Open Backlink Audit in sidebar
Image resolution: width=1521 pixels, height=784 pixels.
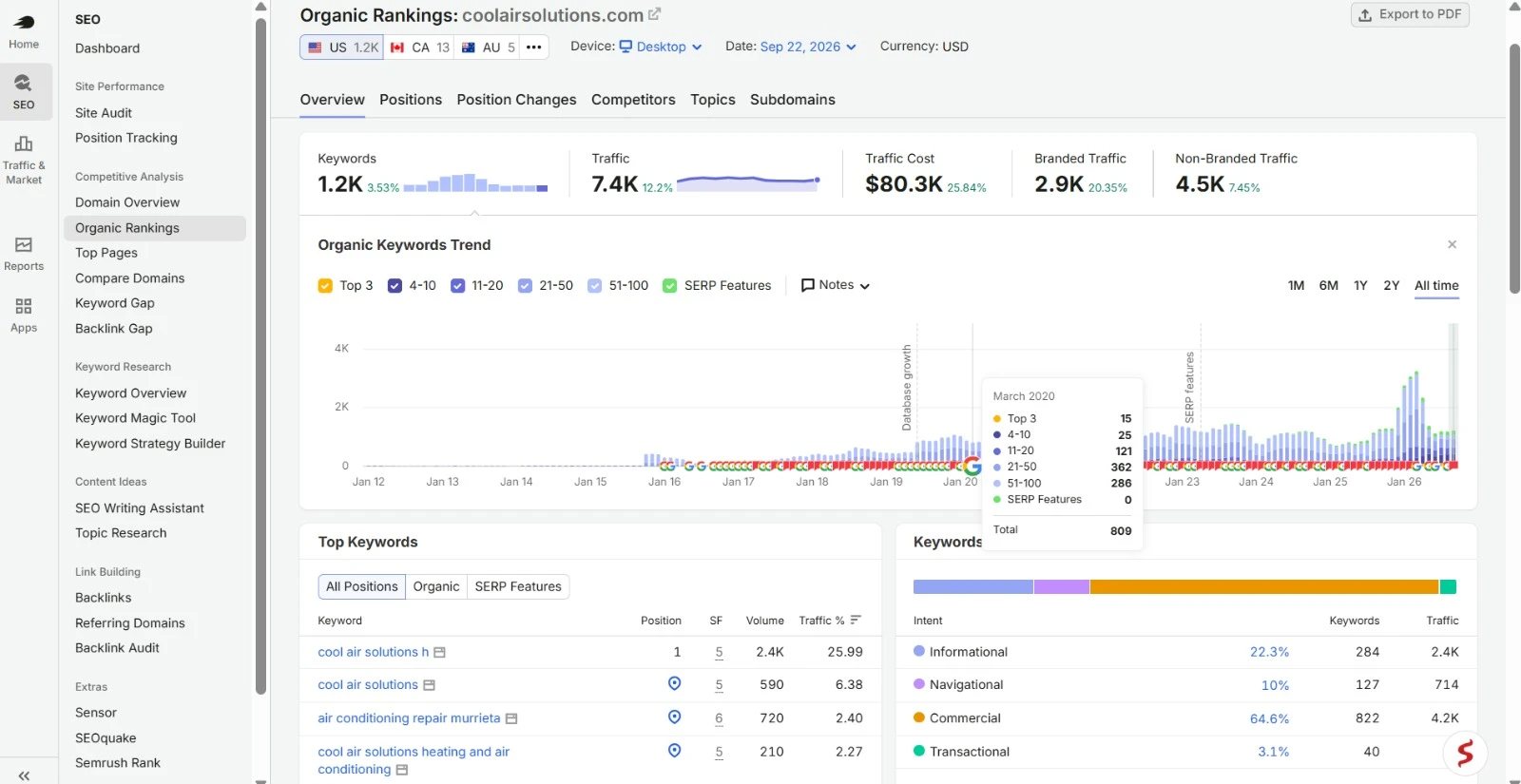(117, 648)
